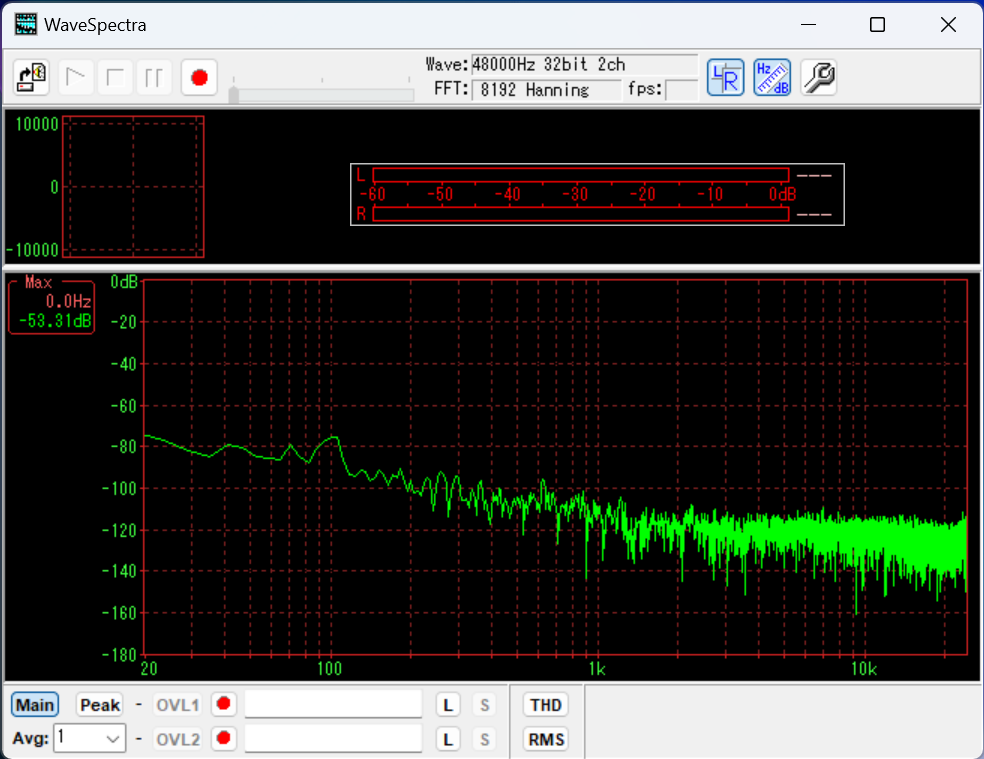Open the Avg averaging count dropdown
Screen dimensions: 984x759
pyautogui.click(x=90, y=738)
